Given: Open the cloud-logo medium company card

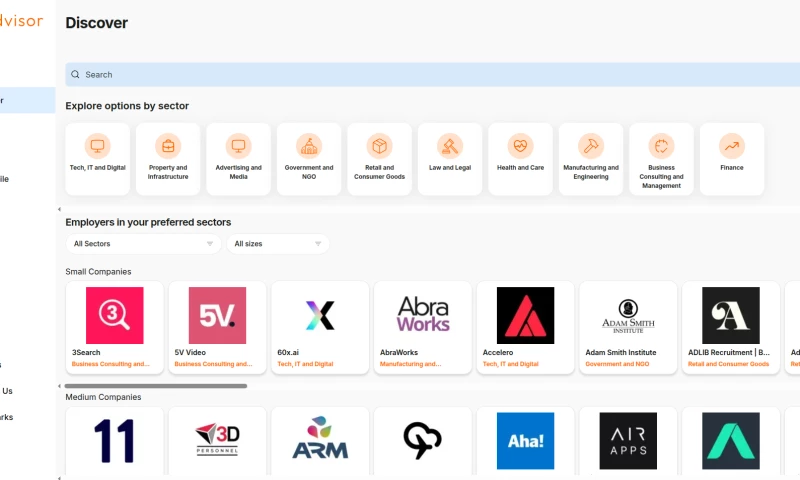Looking at the screenshot, I should pos(423,441).
